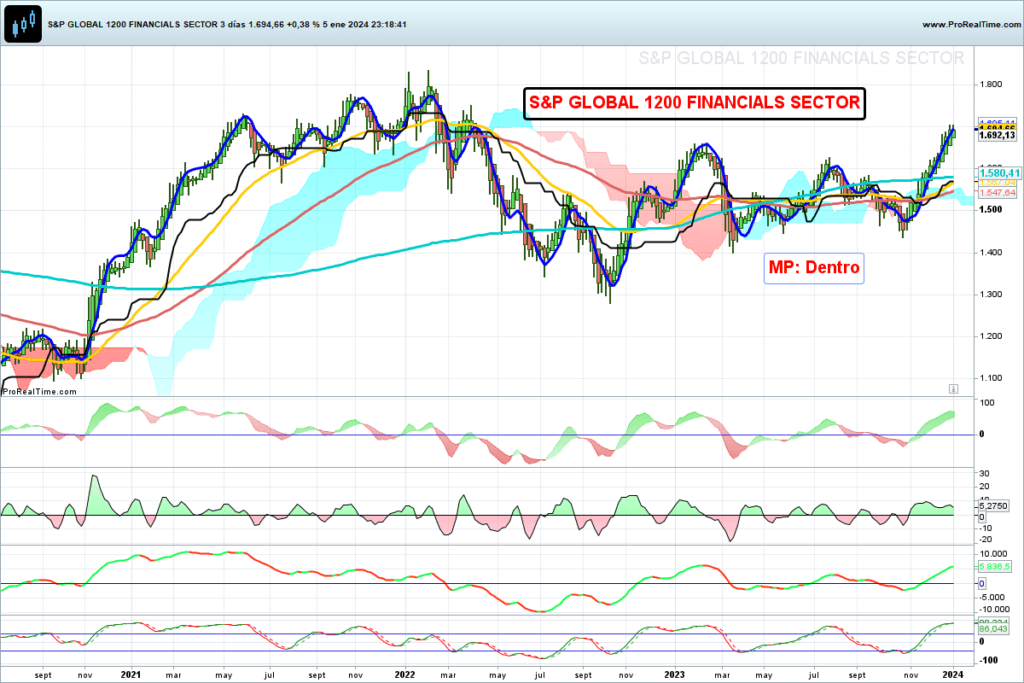Click the black price label 1.692,13
This screenshot has height=683, width=1024.
997,135
